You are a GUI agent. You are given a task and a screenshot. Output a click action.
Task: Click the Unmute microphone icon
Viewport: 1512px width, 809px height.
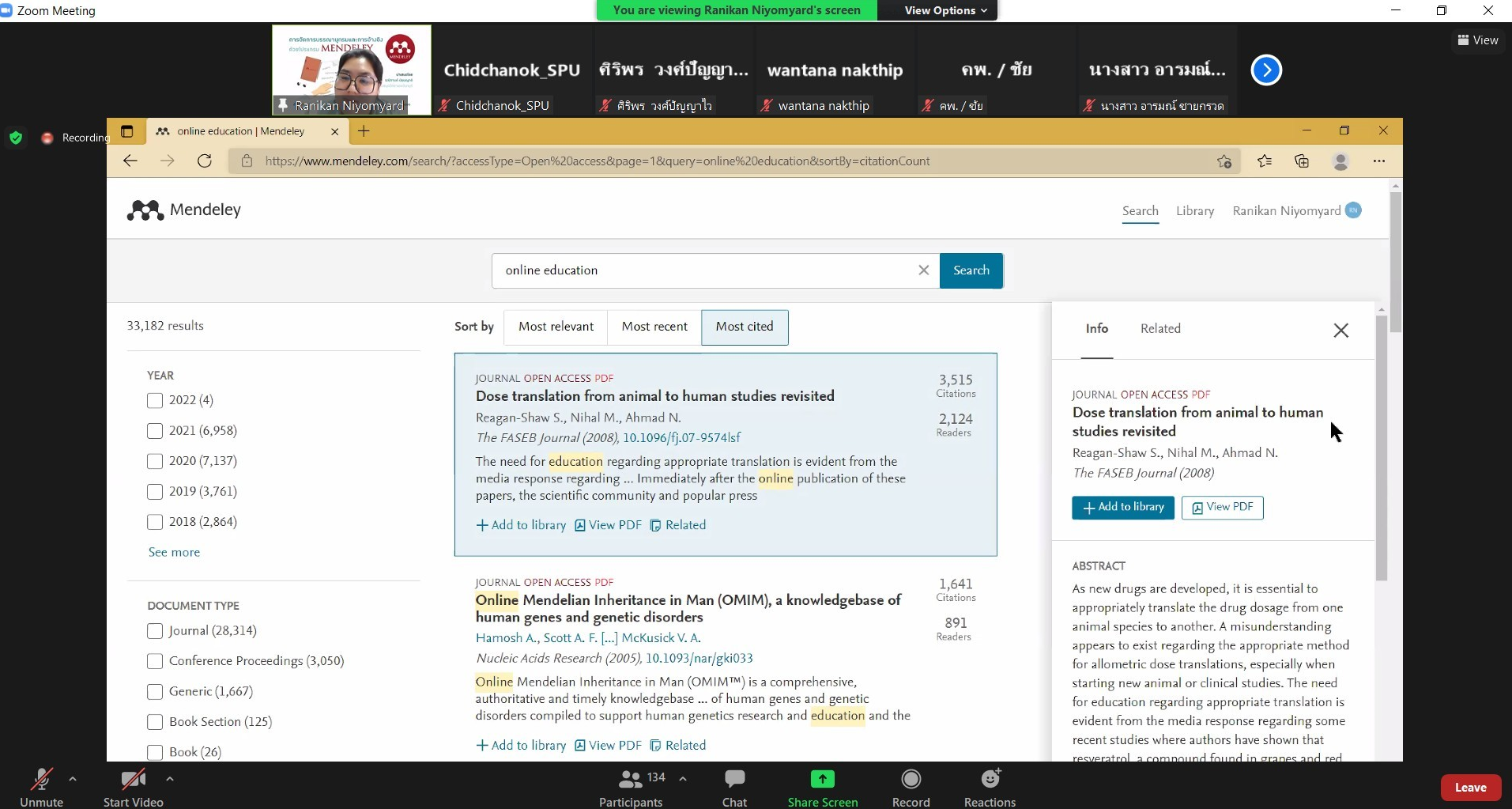pos(41,780)
